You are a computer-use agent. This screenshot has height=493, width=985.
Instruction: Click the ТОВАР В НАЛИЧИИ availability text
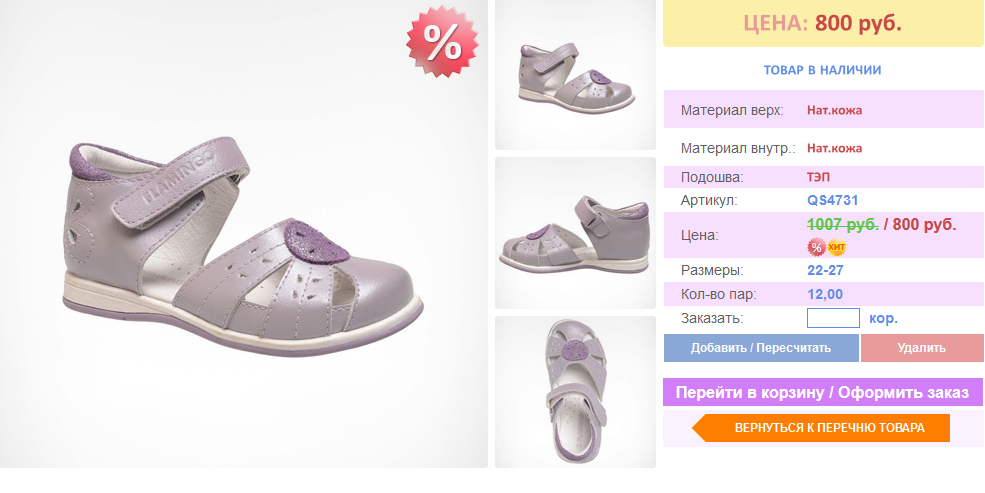coord(822,70)
